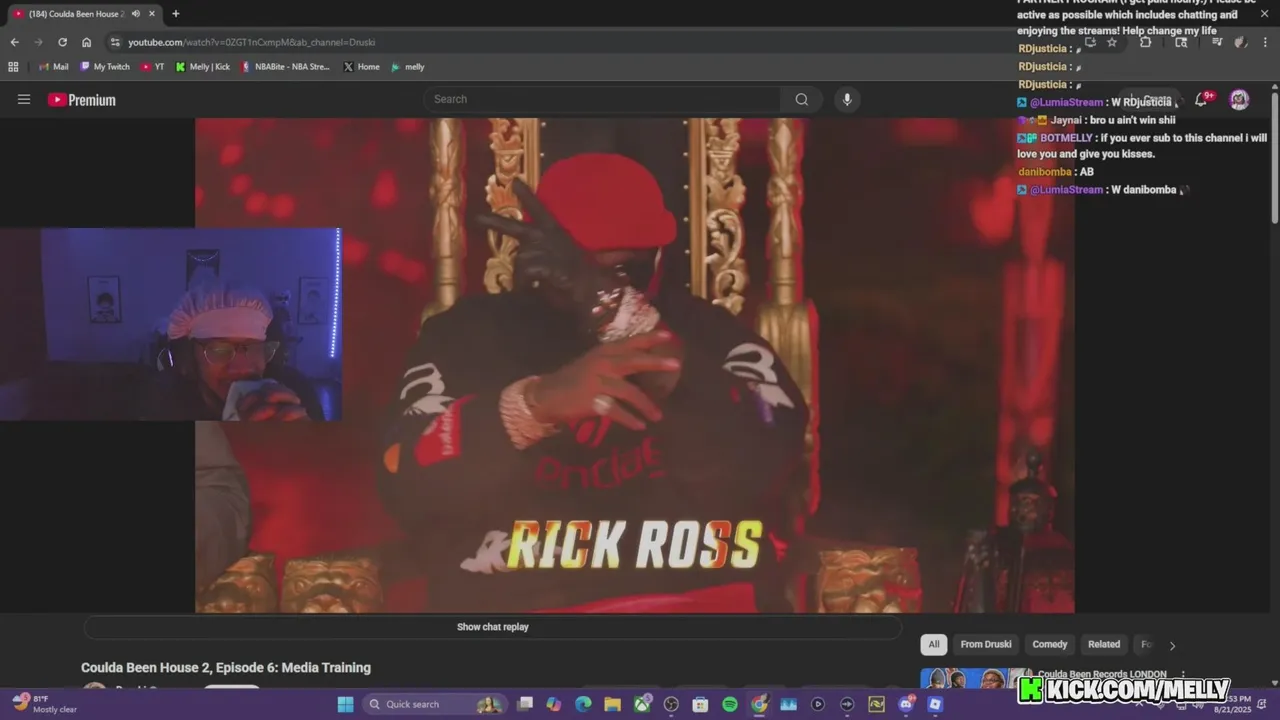This screenshot has height=720, width=1280.
Task: Click the video title Coulda Been House 2
Action: pyautogui.click(x=226, y=668)
